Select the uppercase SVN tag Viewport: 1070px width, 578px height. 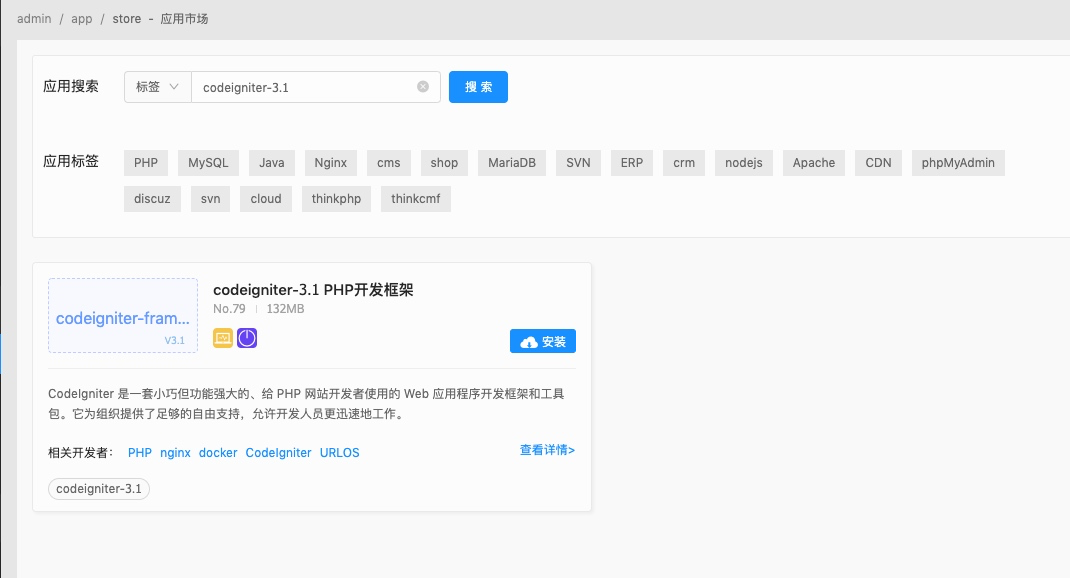[x=578, y=162]
